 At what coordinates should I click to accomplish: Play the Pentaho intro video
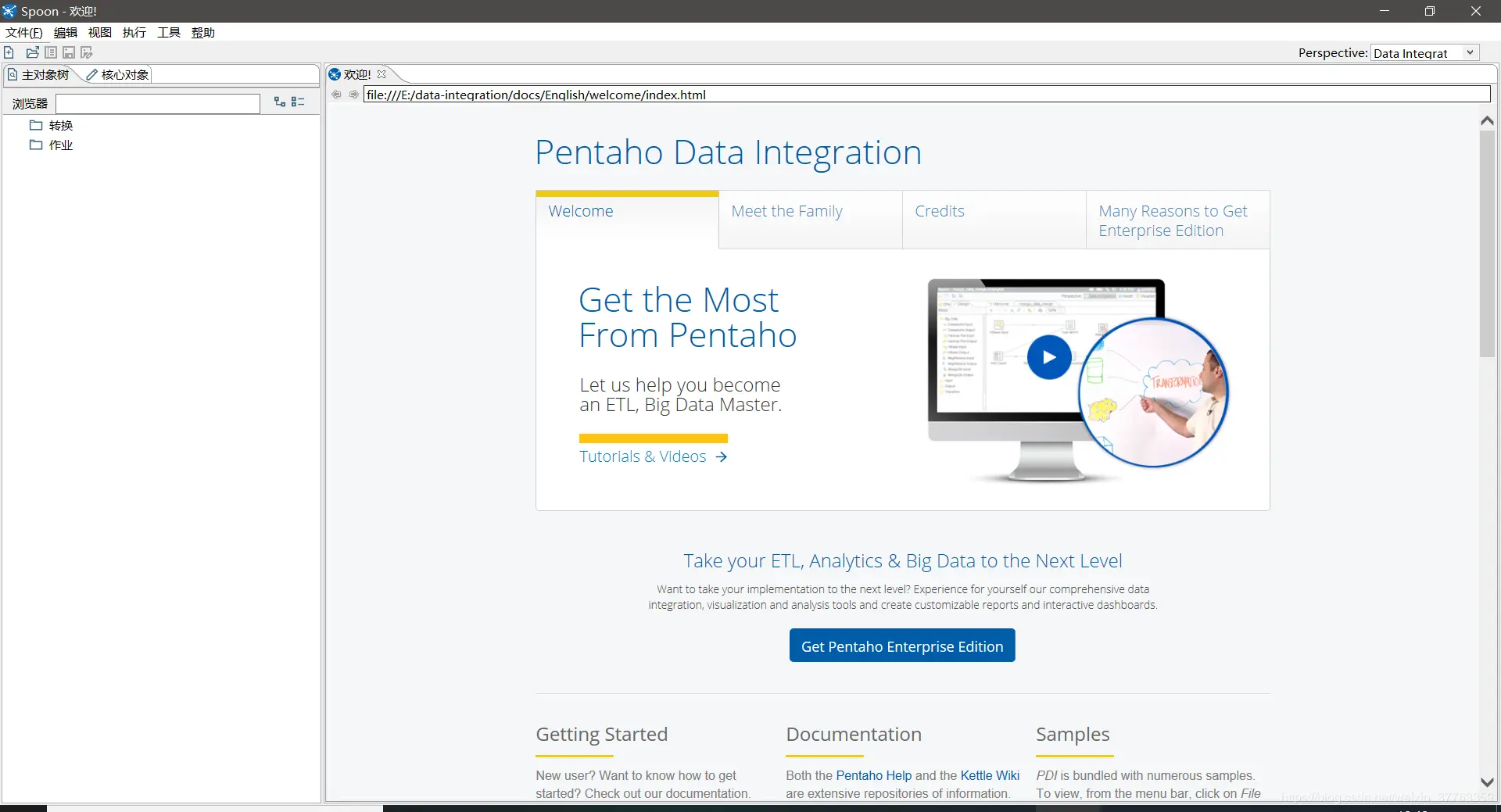click(1049, 357)
